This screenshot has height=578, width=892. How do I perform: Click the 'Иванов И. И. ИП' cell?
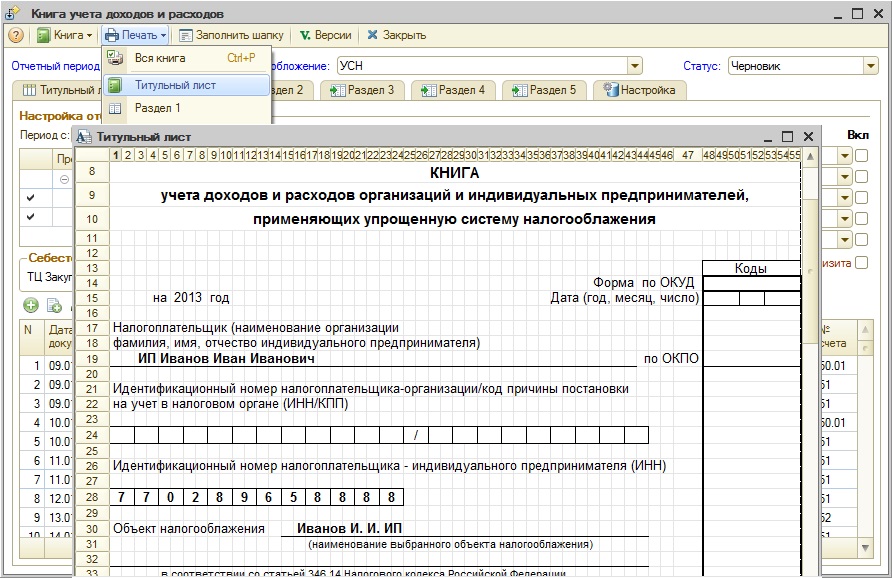click(x=349, y=529)
